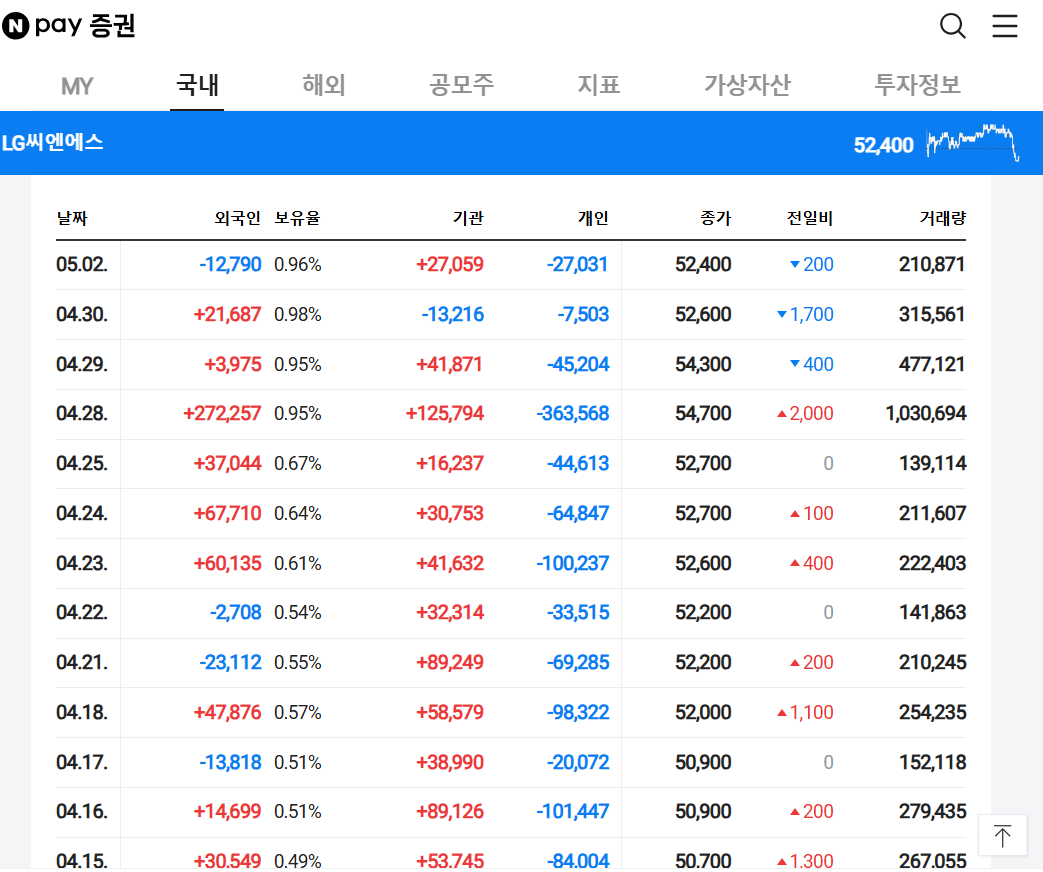Viewport: 1043px width, 872px height.
Task: Select the 04.22. date cell
Action: point(82,613)
